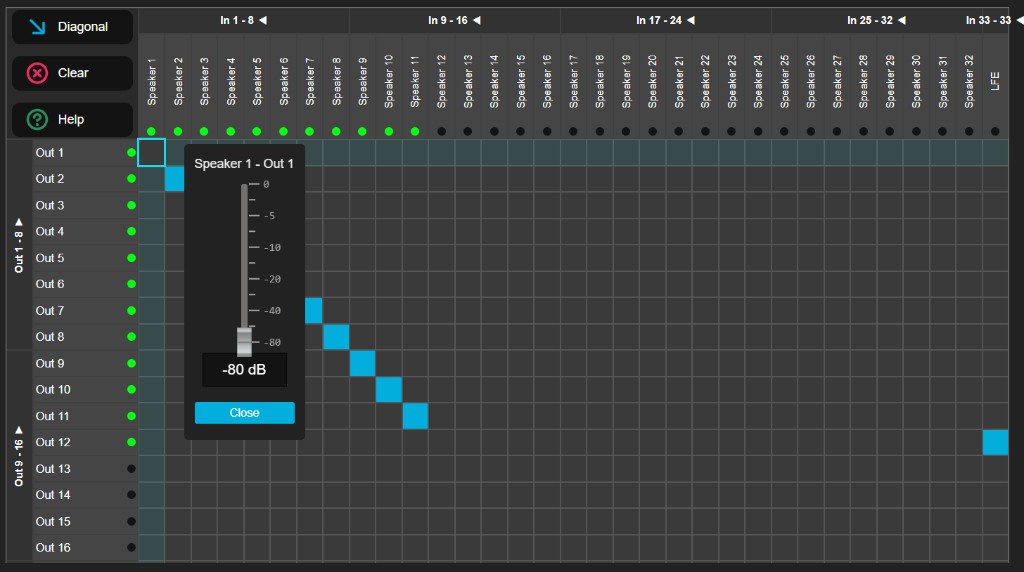Viewport: 1024px width, 572px height.
Task: Select the Speaker 16 column header
Action: (x=547, y=82)
